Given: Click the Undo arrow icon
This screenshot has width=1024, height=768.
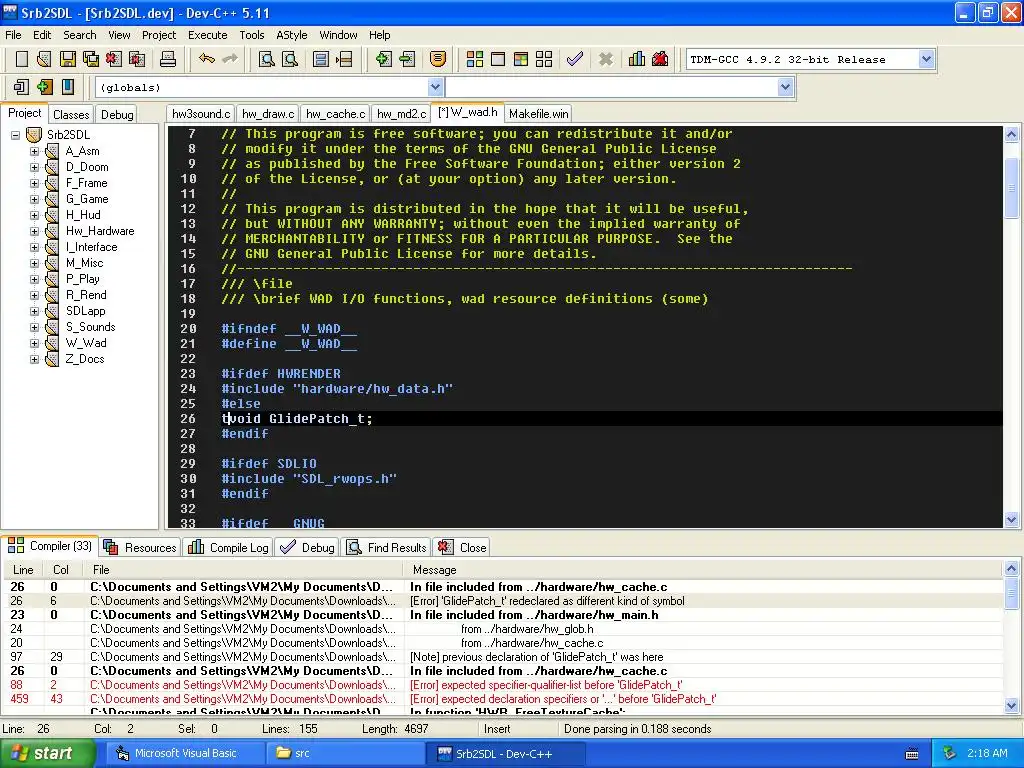Looking at the screenshot, I should pyautogui.click(x=207, y=59).
